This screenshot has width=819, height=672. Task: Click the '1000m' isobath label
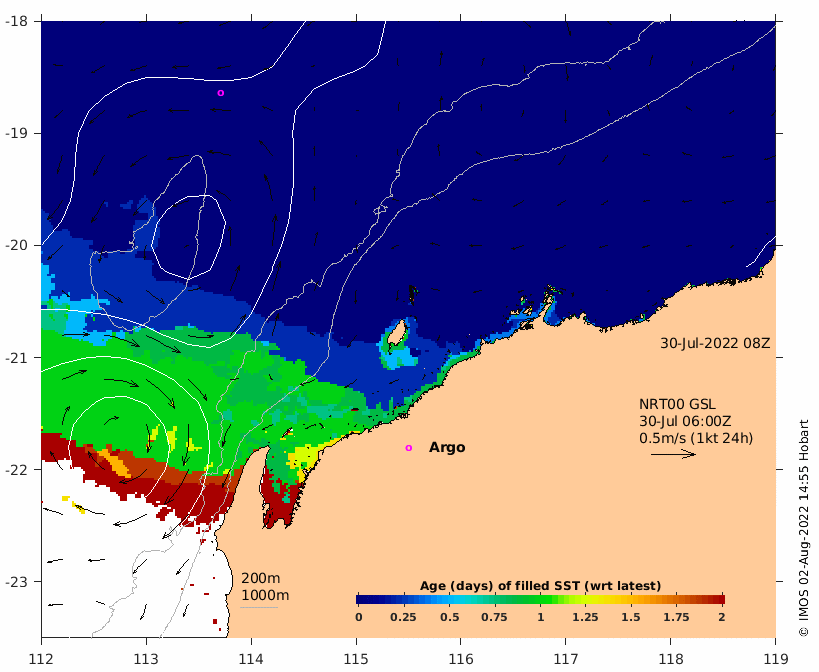pyautogui.click(x=265, y=595)
